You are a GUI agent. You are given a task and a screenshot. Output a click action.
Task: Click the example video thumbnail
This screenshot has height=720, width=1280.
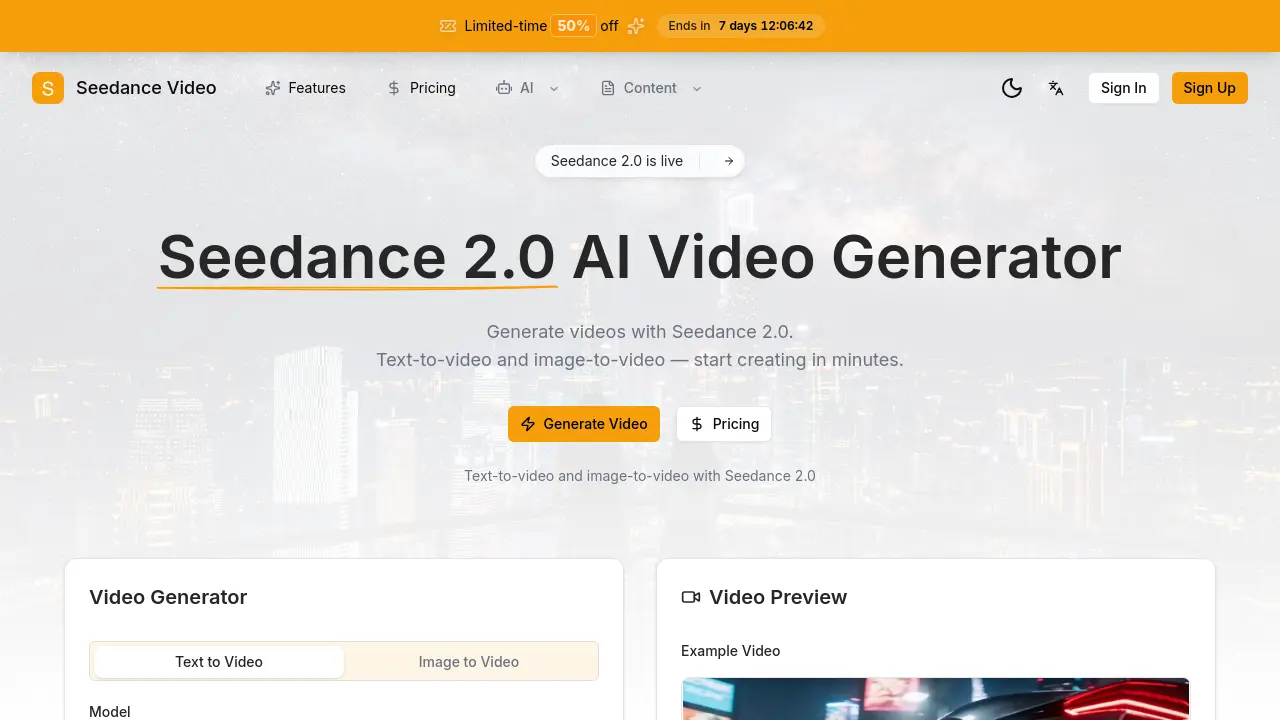click(x=936, y=699)
